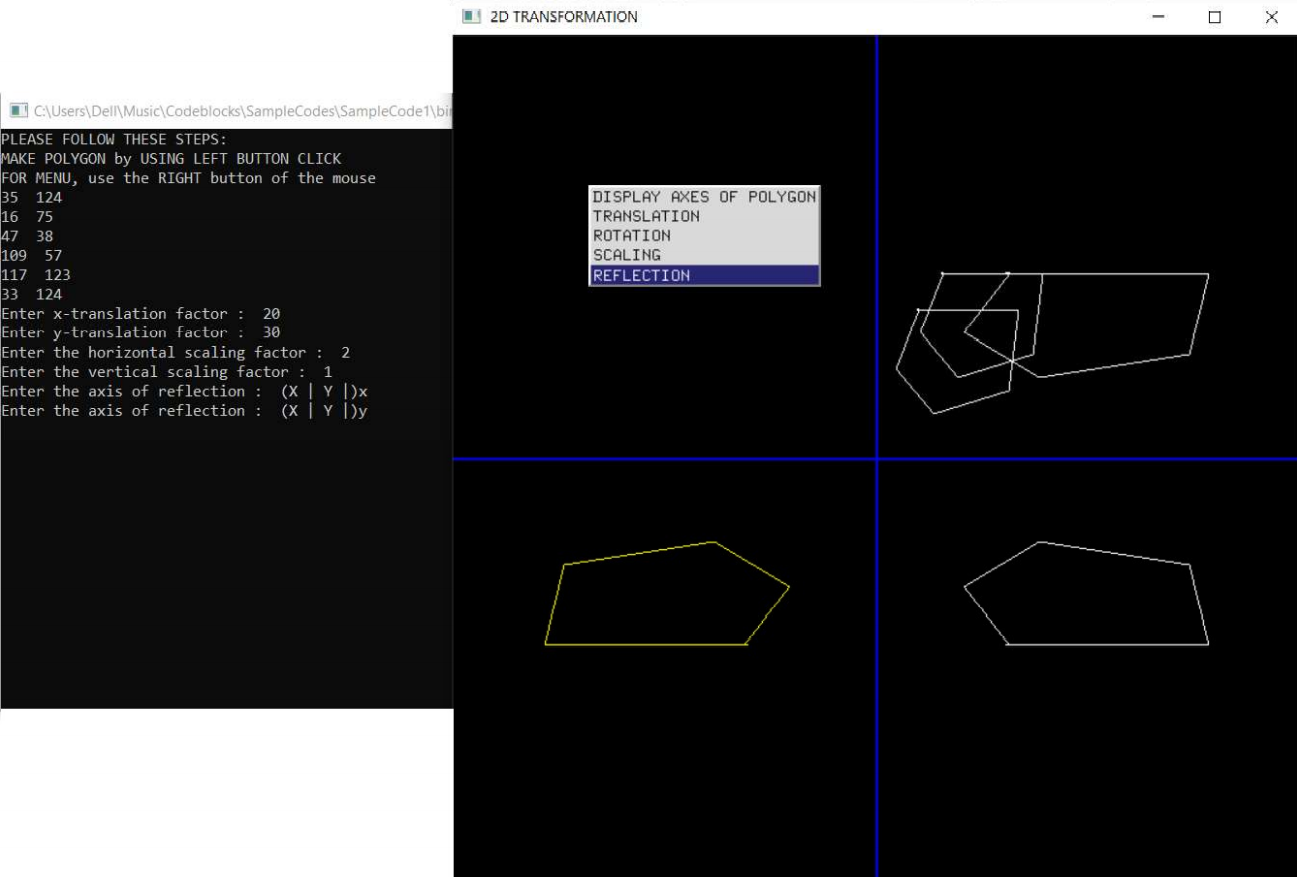Choose SCALING from the popup menu
The image size is (1297, 877).
(x=704, y=255)
